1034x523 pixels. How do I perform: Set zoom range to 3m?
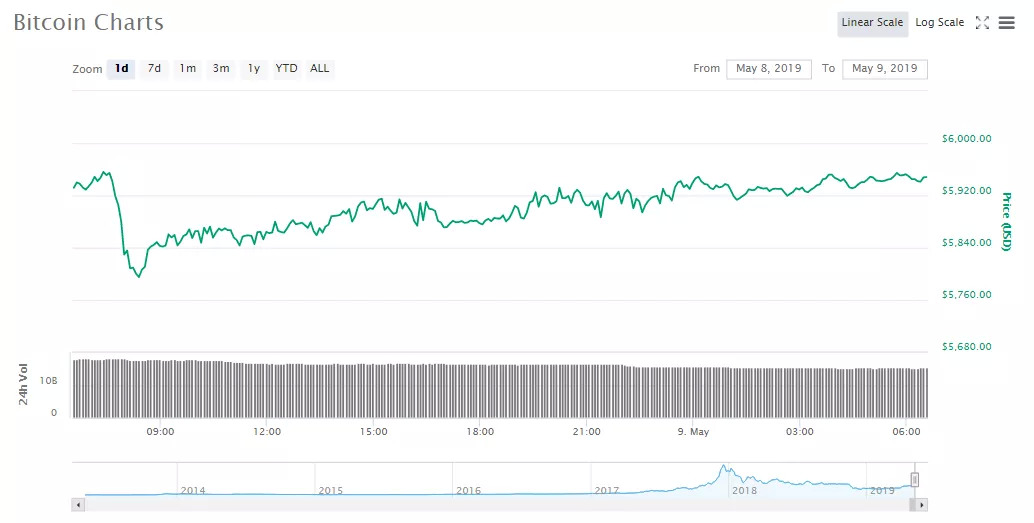point(221,69)
